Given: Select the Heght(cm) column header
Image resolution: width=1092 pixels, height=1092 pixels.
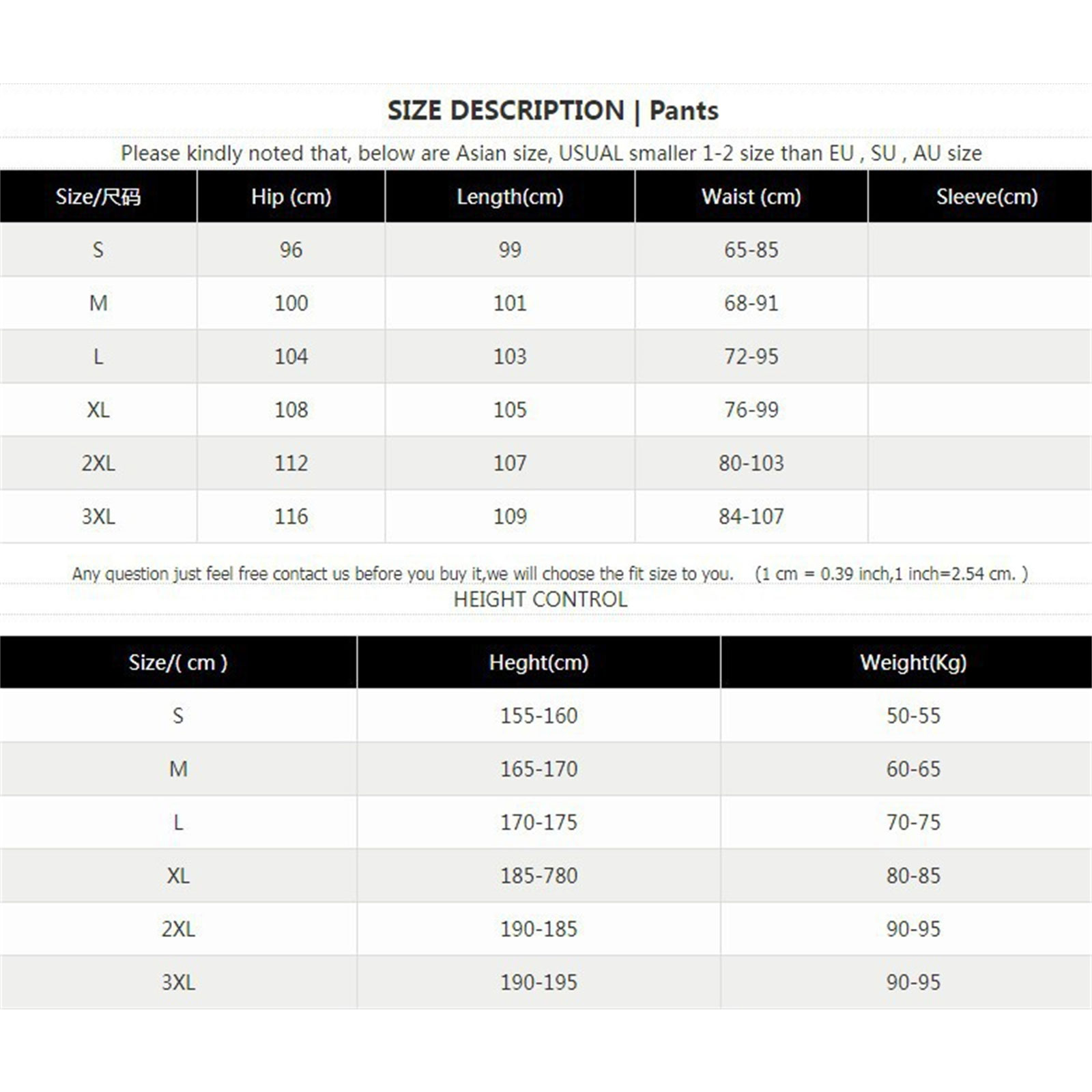Looking at the screenshot, I should (x=538, y=662).
